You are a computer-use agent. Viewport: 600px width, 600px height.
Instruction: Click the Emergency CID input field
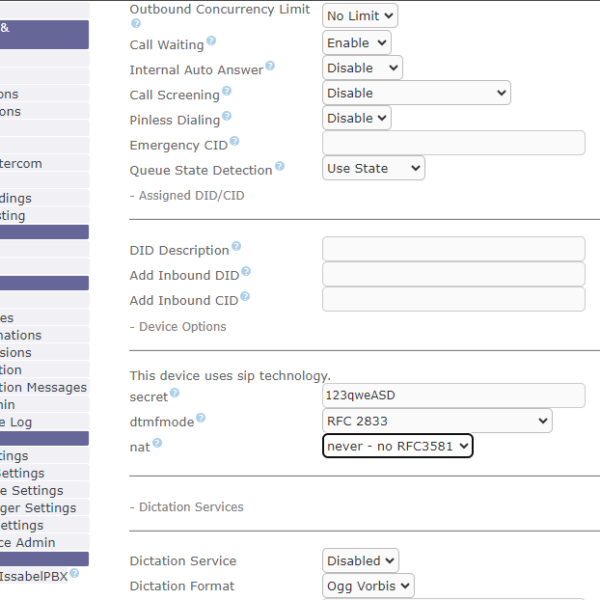point(453,144)
